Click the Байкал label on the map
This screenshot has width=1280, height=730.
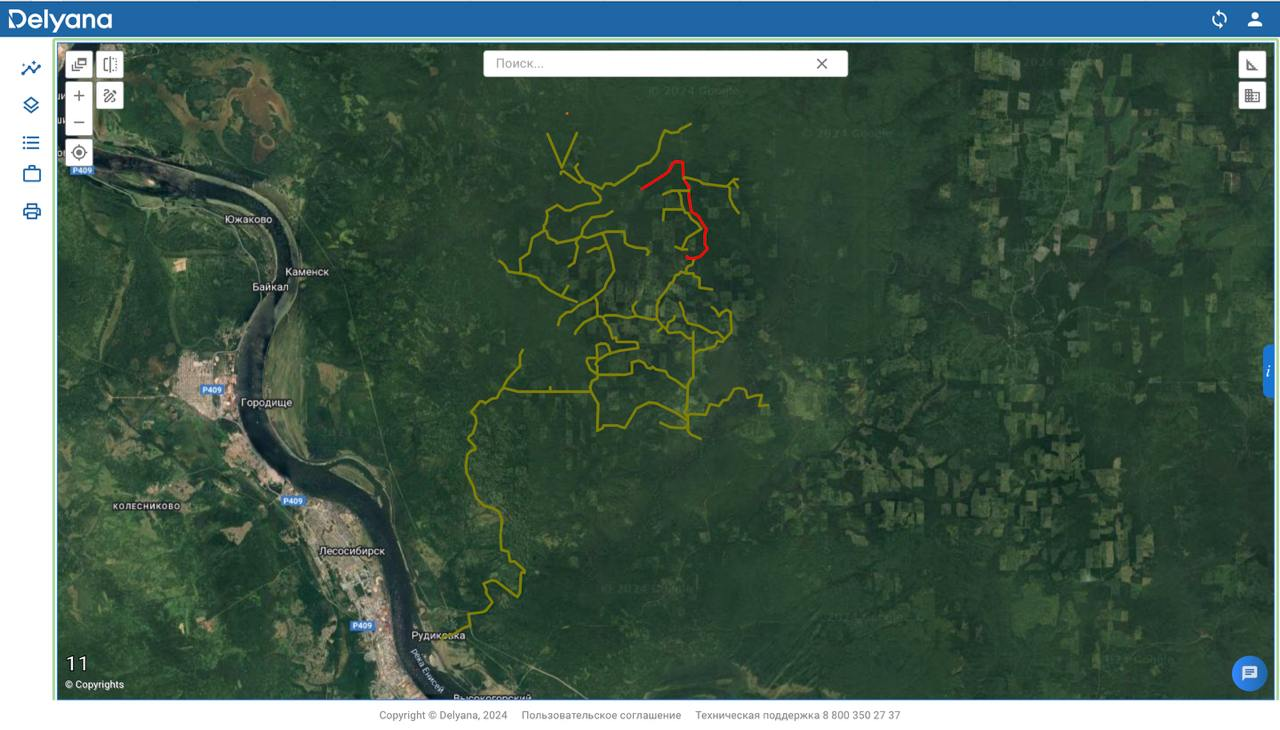[270, 287]
